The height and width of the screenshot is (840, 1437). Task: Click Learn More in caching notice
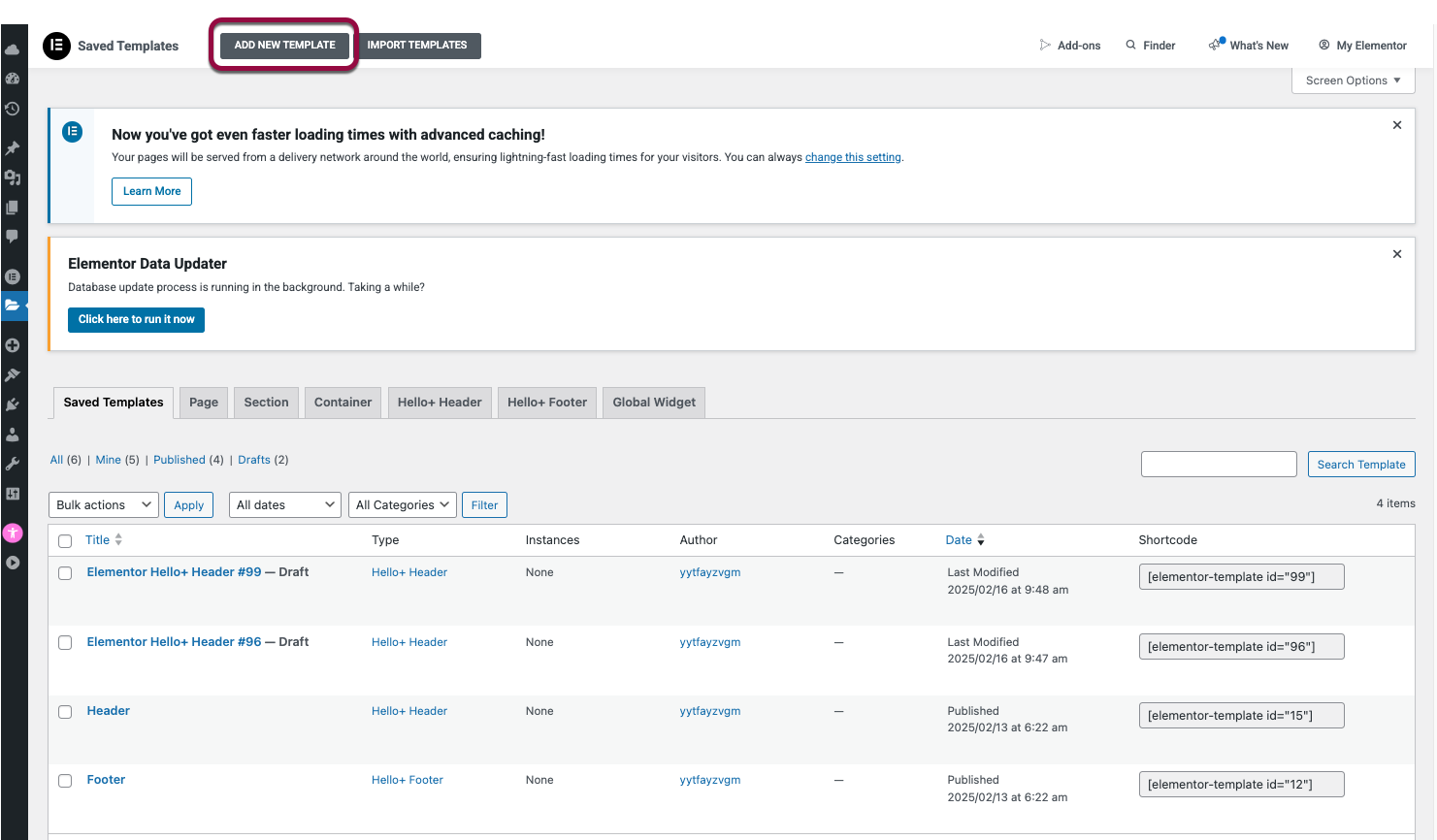pos(151,191)
